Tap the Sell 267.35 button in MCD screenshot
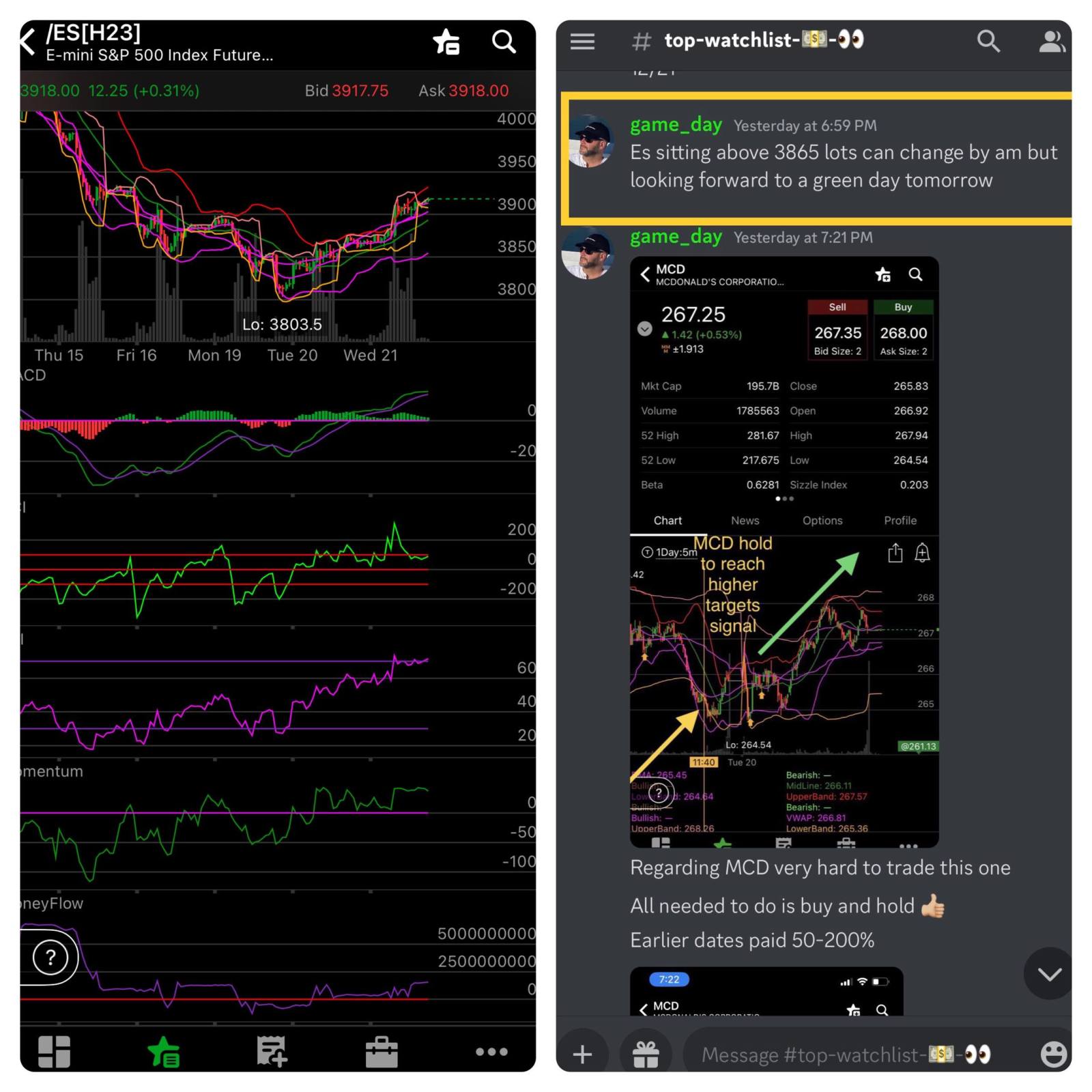This screenshot has width=1092, height=1092. point(837,330)
